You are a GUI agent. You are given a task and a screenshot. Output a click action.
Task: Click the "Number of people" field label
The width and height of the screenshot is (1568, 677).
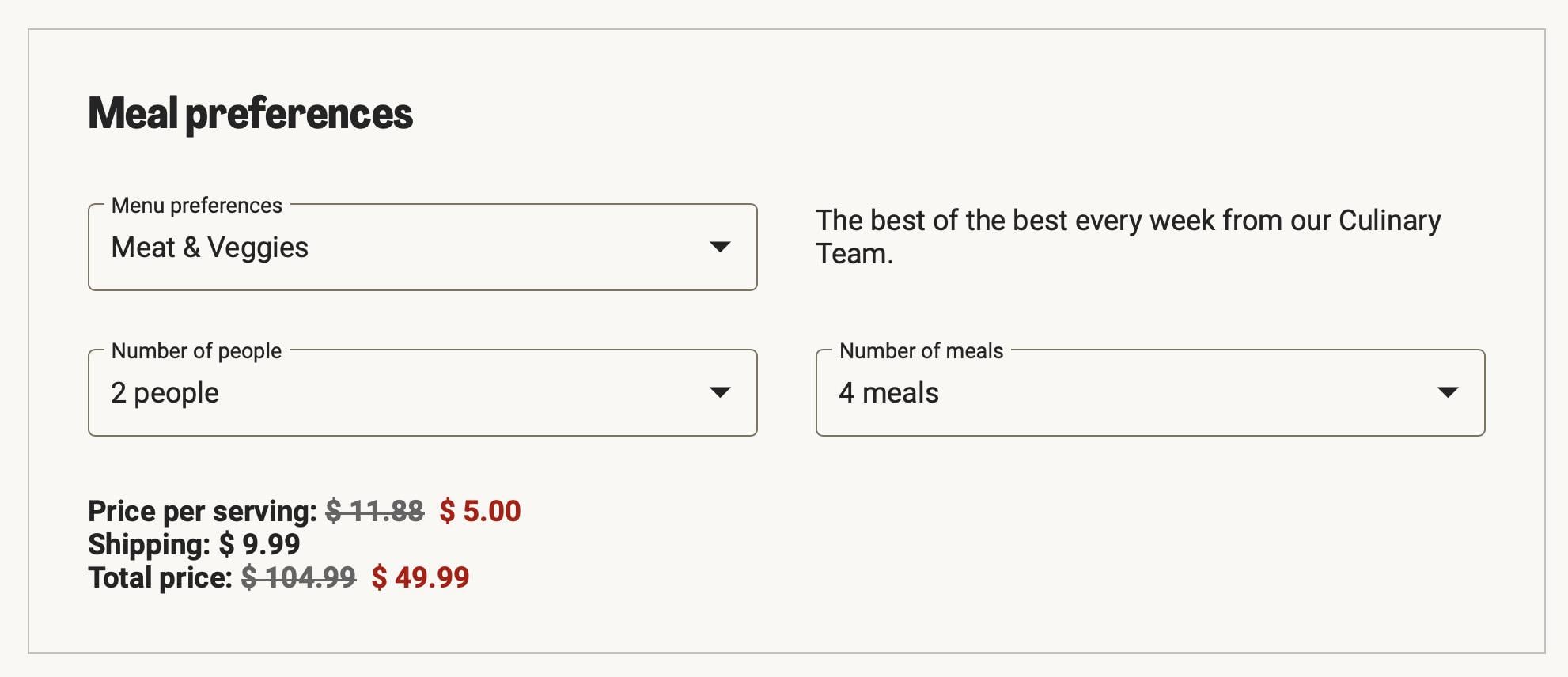(196, 351)
